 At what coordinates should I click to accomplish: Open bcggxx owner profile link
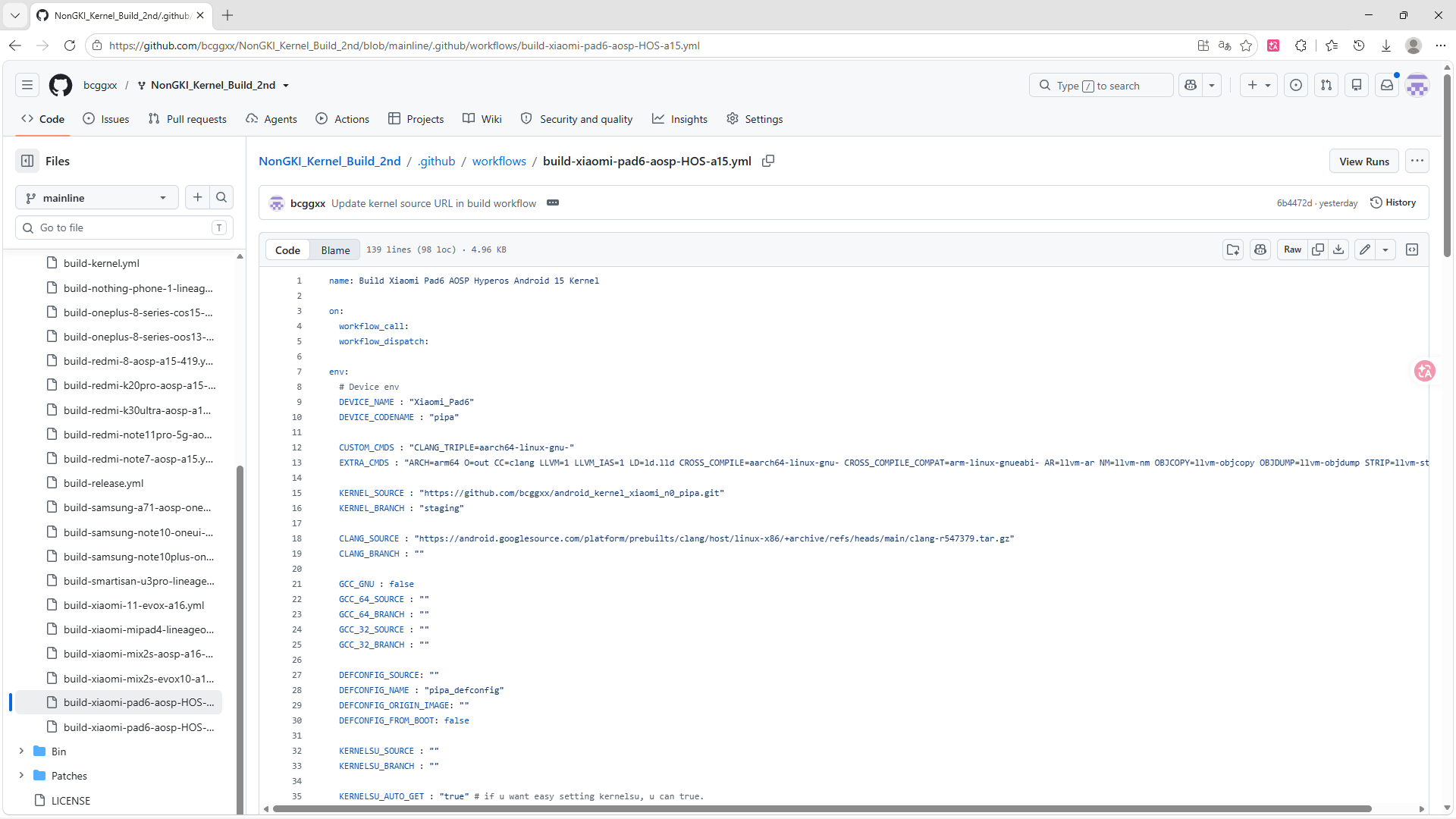pyautogui.click(x=100, y=85)
